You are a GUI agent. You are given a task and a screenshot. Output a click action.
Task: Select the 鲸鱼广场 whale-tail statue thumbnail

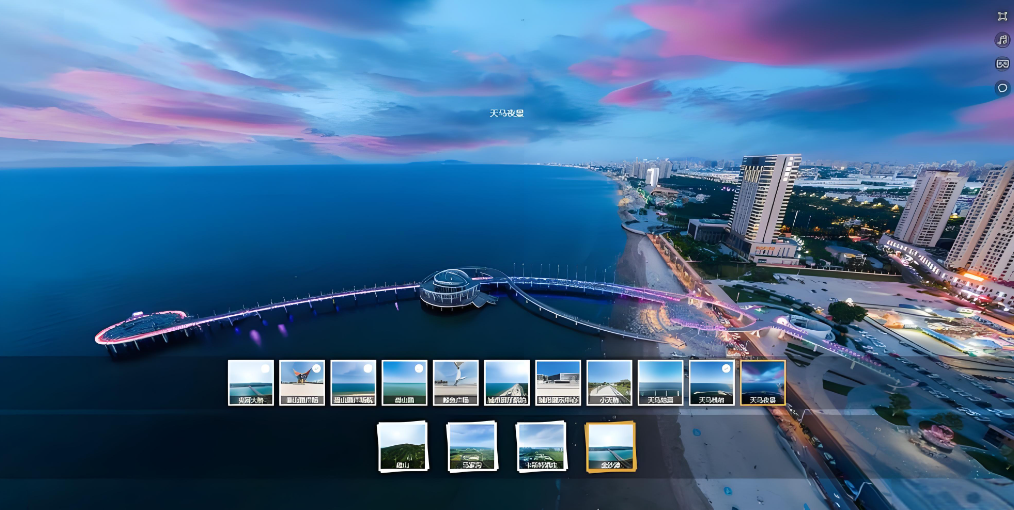click(x=455, y=382)
